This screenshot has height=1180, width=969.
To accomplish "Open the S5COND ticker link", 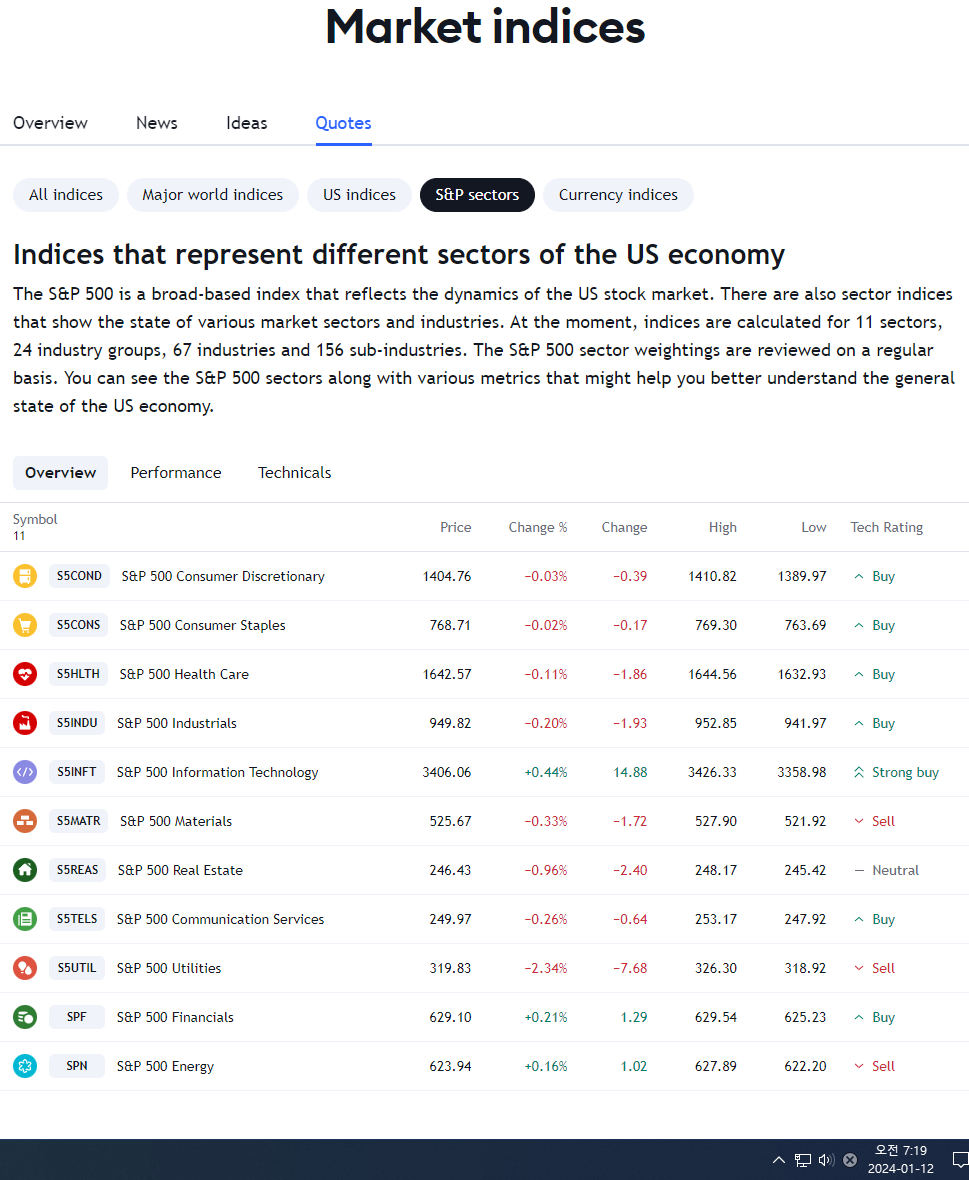I will coord(79,576).
